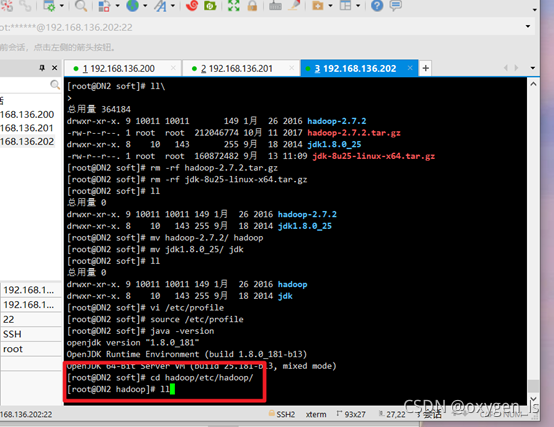Close the 192.168.136.201 tab
This screenshot has height=427, width=554.
point(291,68)
